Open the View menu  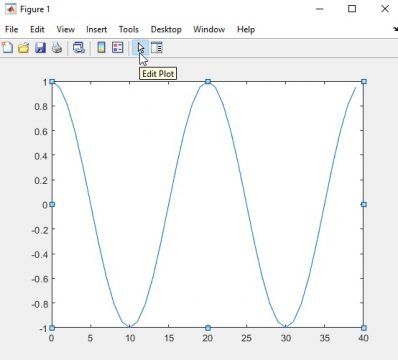click(x=65, y=30)
